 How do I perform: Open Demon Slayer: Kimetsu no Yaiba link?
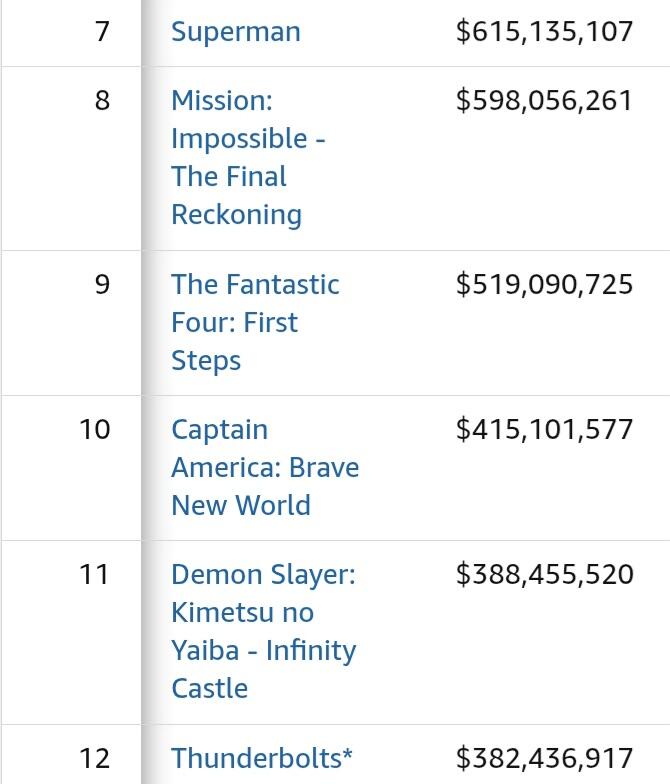pos(263,630)
